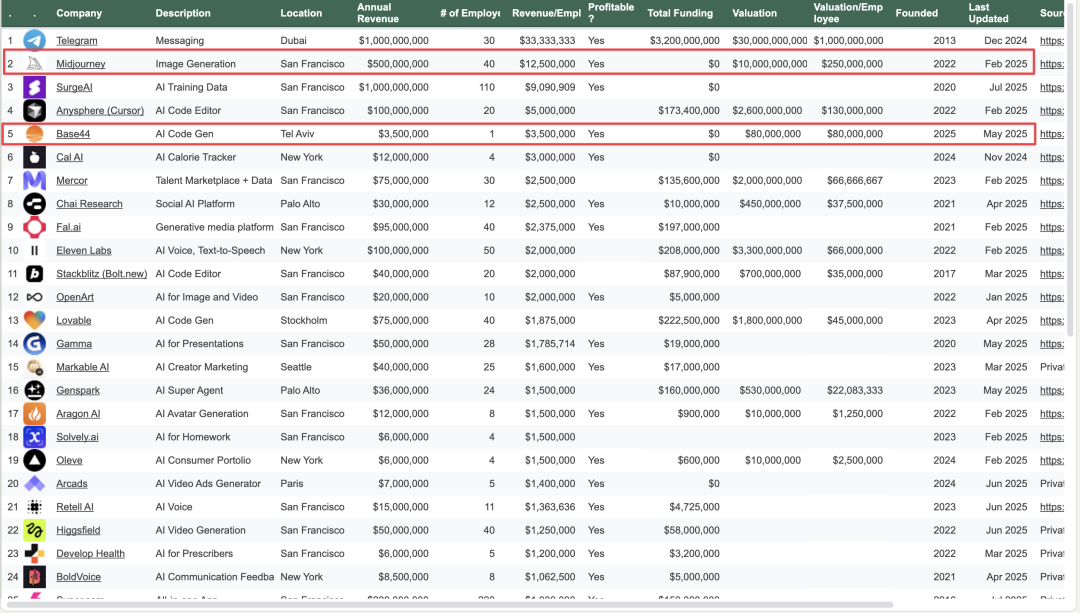Click the Gamma blue G logo
The image size is (1080, 613).
pyautogui.click(x=34, y=344)
